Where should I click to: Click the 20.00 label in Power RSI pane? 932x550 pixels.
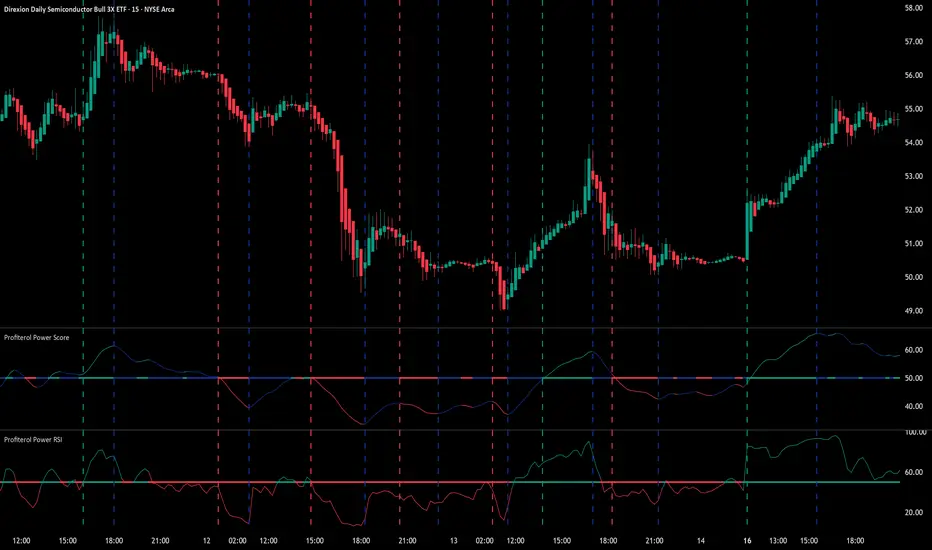913,513
